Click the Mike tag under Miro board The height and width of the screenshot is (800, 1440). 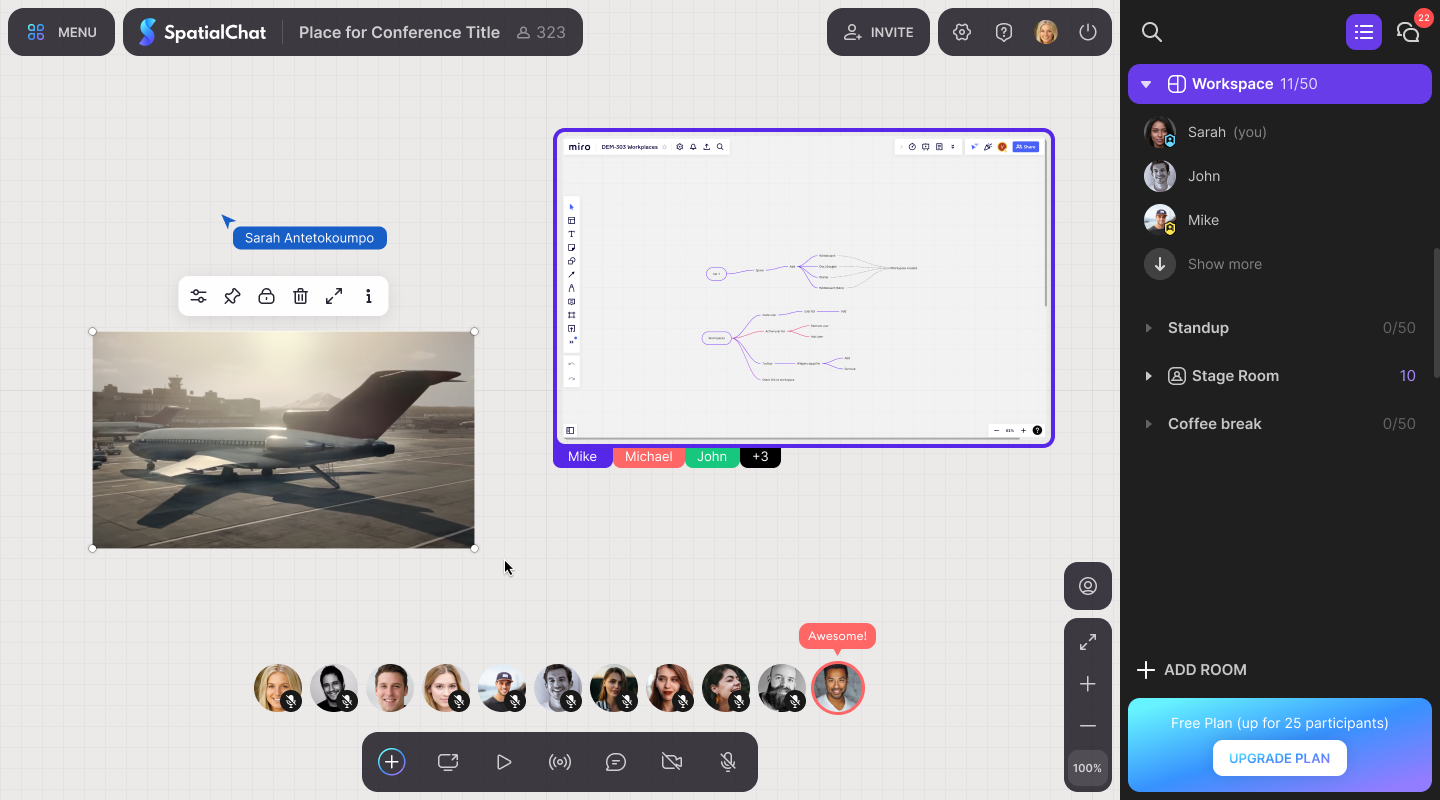[582, 457]
